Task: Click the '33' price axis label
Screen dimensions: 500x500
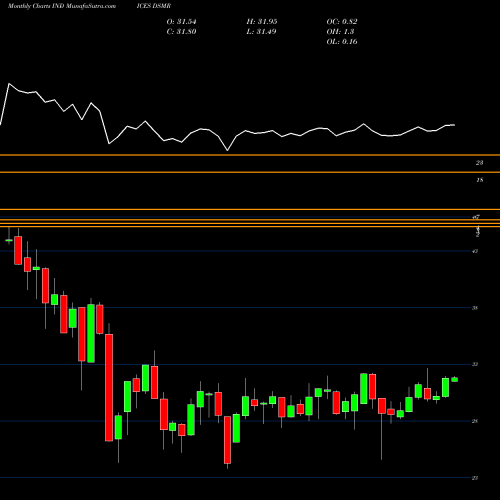Action: tap(475, 364)
